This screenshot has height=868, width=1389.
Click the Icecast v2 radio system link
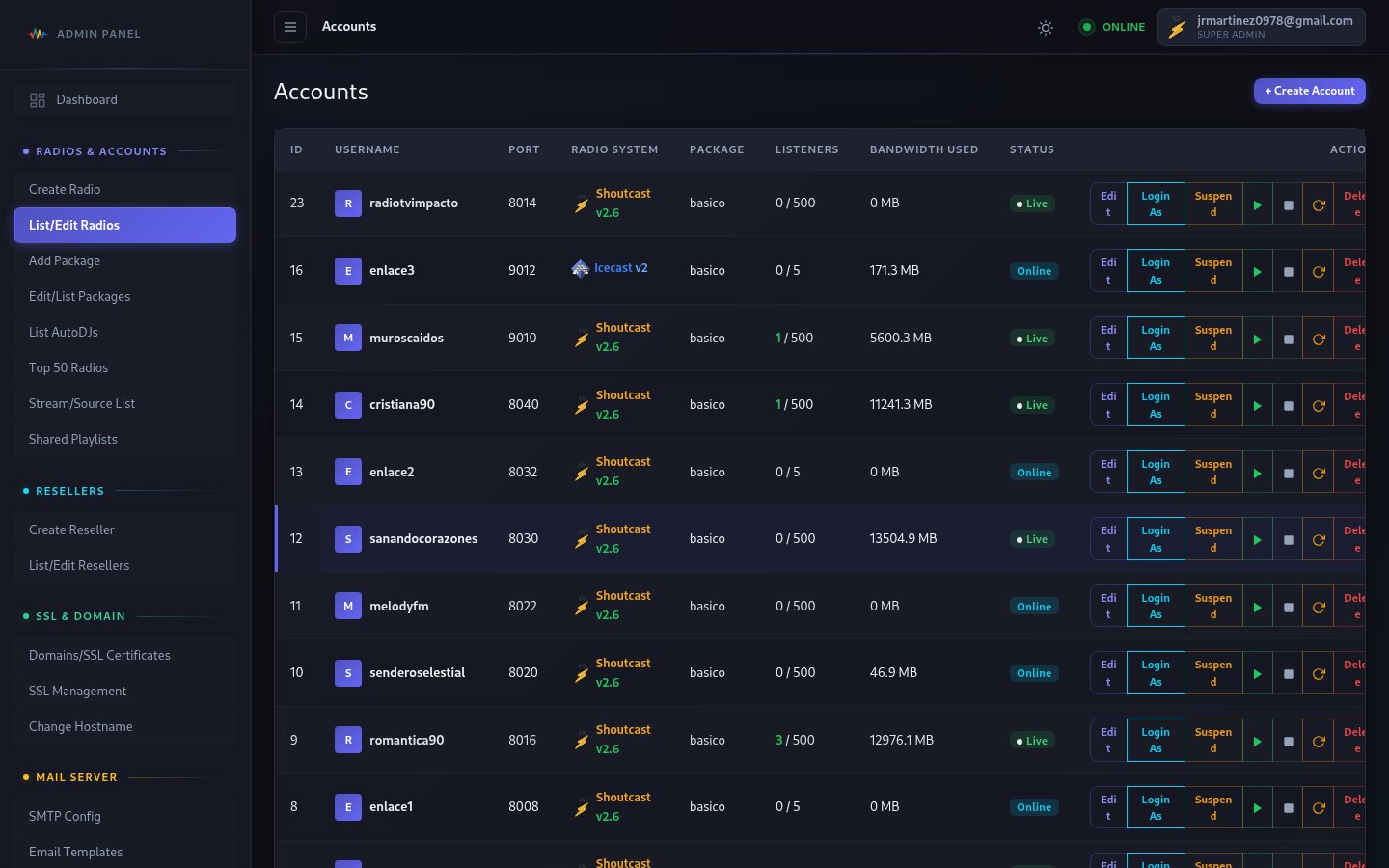click(620, 268)
